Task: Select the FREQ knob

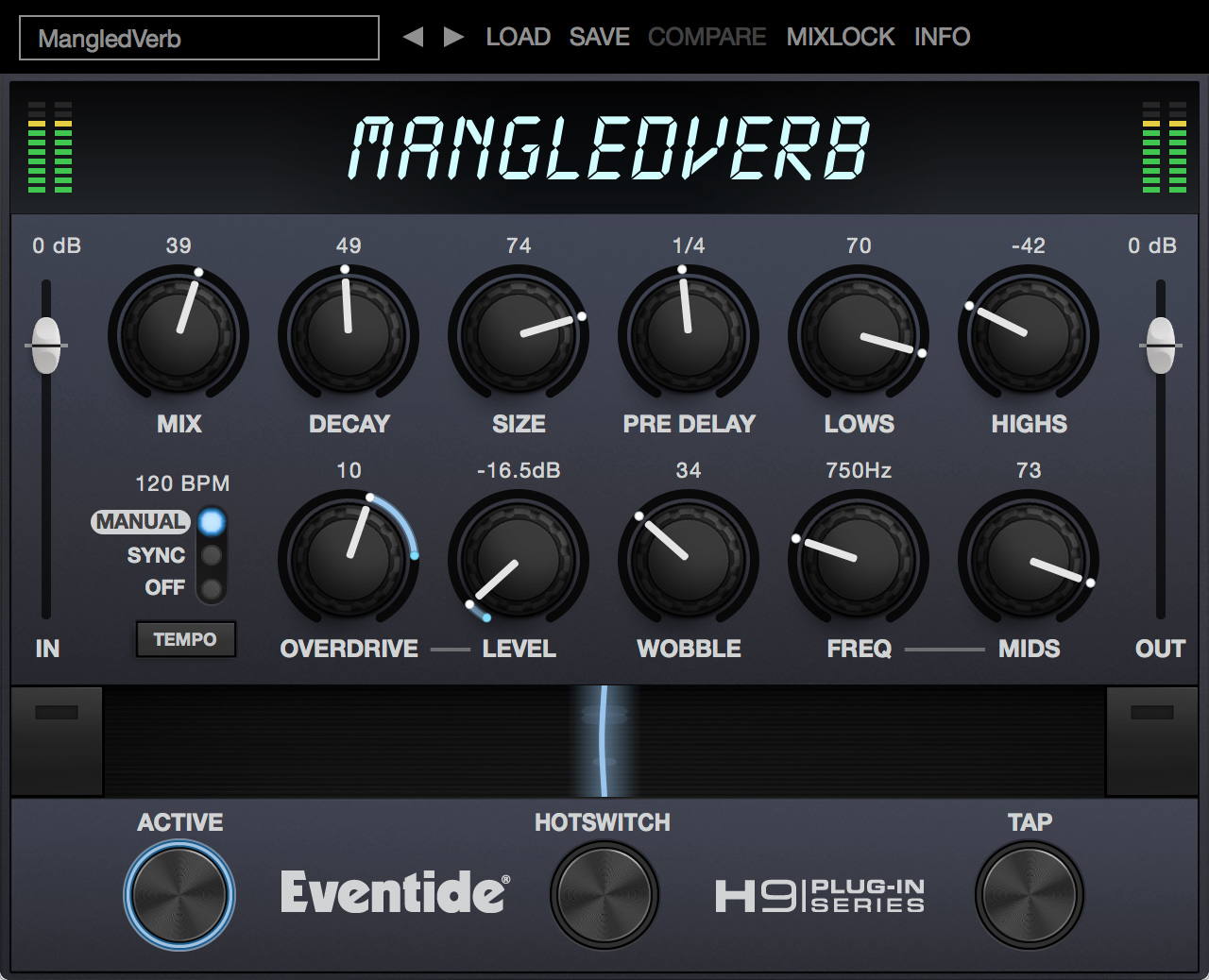Action: click(x=858, y=560)
